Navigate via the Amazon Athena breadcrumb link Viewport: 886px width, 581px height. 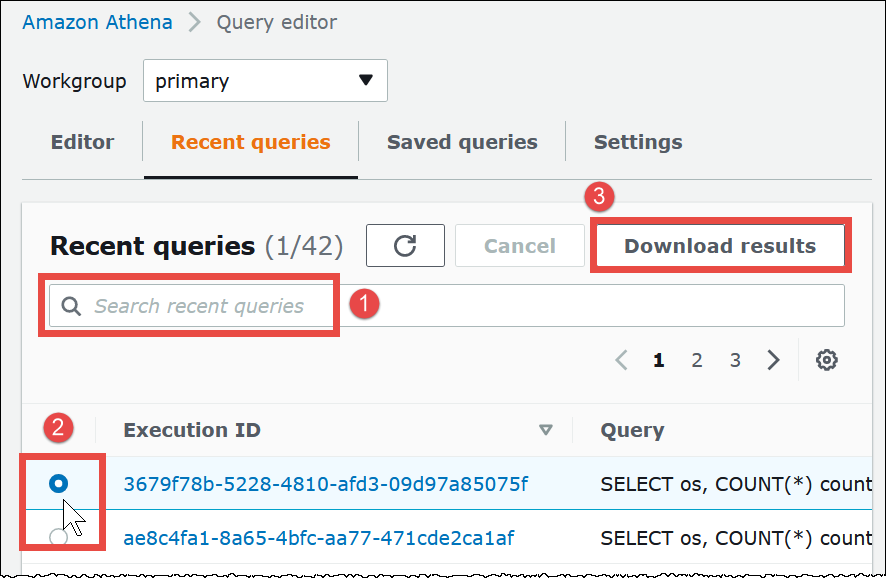point(97,22)
